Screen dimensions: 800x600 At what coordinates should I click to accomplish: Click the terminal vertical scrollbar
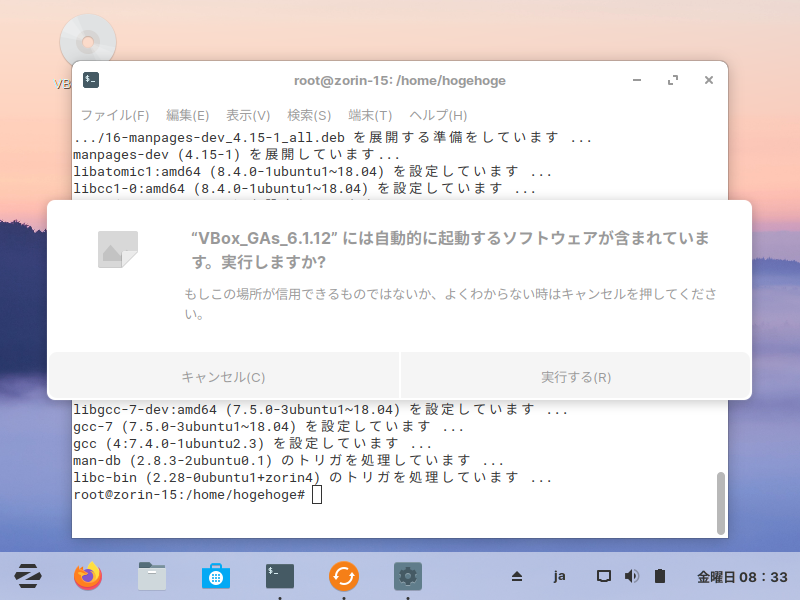(x=721, y=503)
